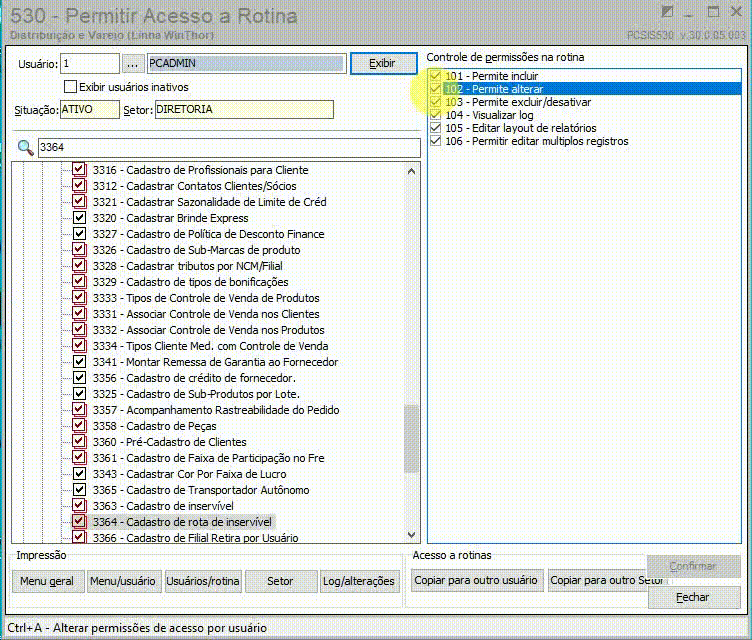Select 3366 - Cadastro de Filial Retira por Usuário
Image resolution: width=752 pixels, height=640 pixels.
coord(196,538)
